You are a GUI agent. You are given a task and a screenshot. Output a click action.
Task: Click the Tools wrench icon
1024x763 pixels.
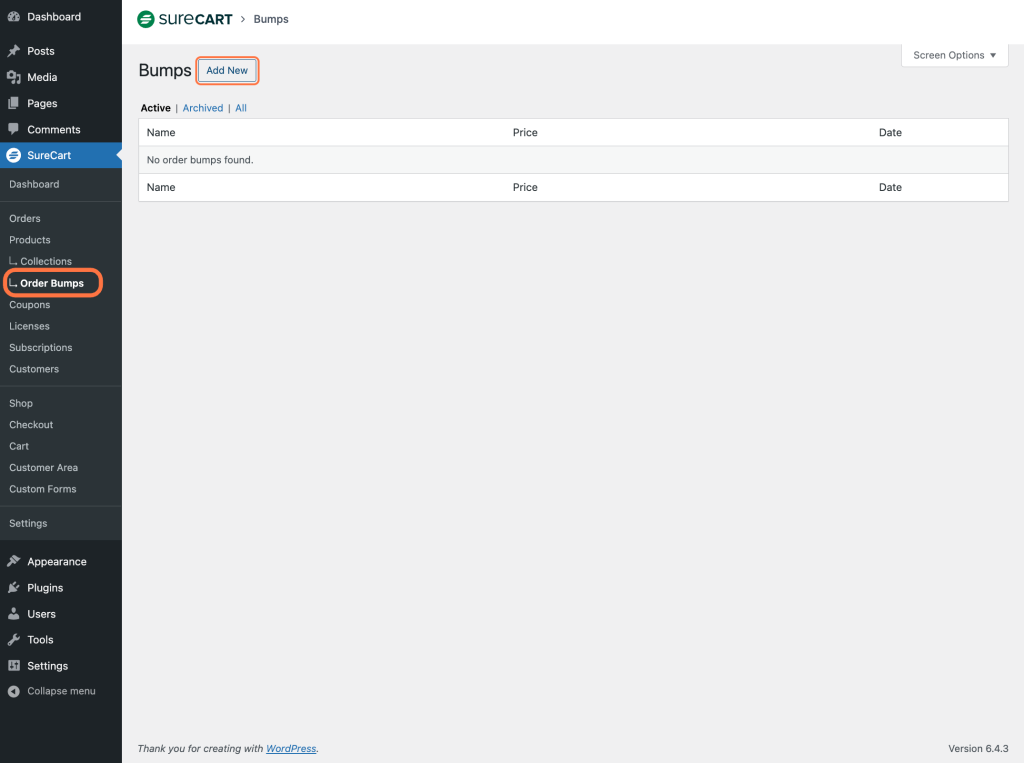click(14, 640)
